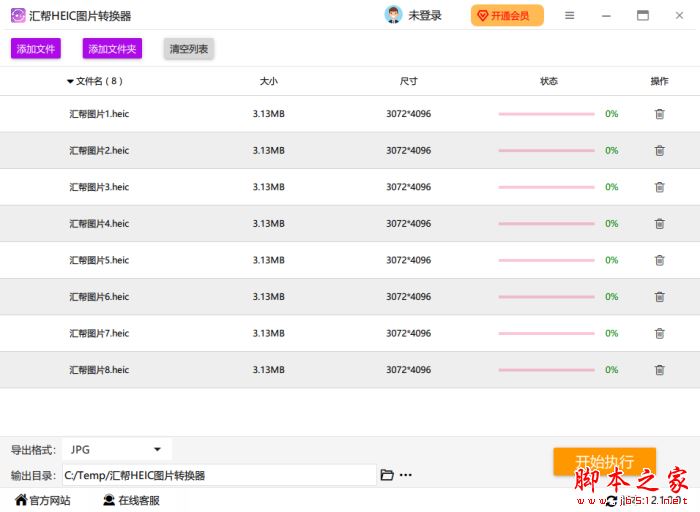This screenshot has height=512, width=700.
Task: Click the 状态 column header
Action: pyautogui.click(x=549, y=81)
